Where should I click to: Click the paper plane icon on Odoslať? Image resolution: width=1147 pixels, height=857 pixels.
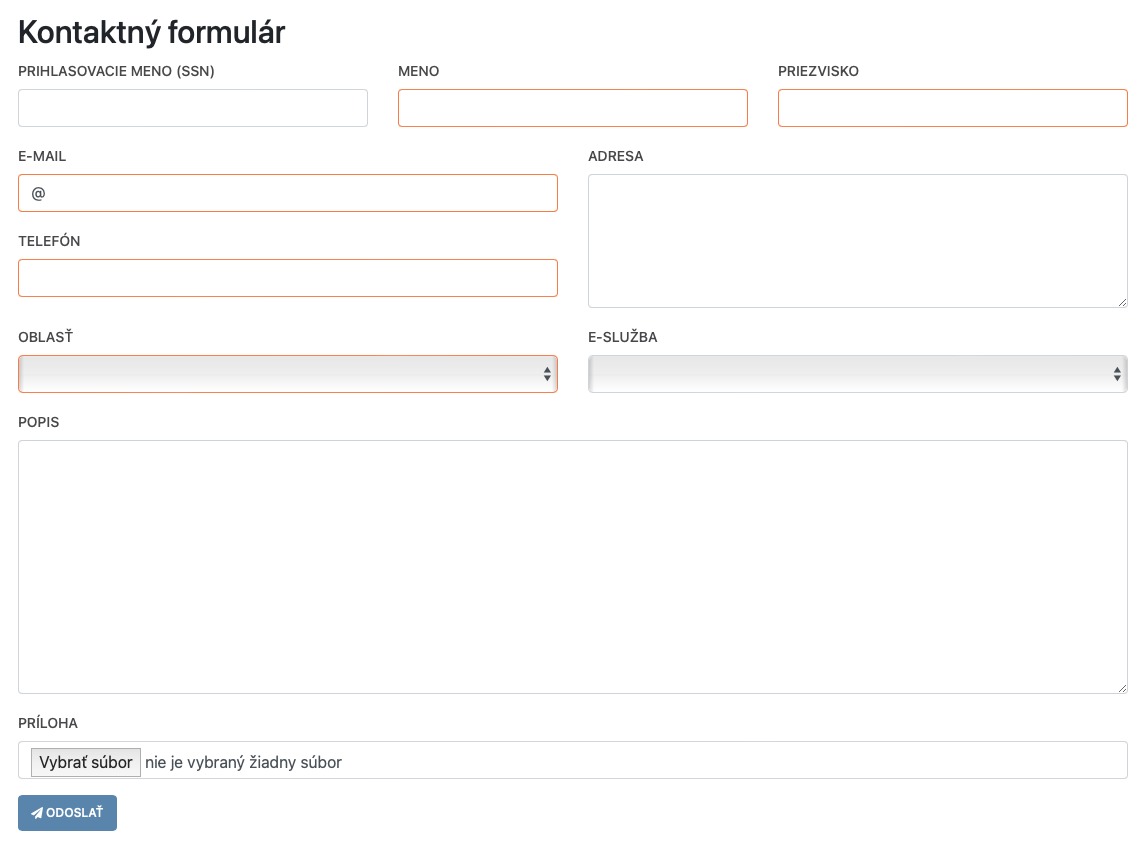(x=37, y=813)
